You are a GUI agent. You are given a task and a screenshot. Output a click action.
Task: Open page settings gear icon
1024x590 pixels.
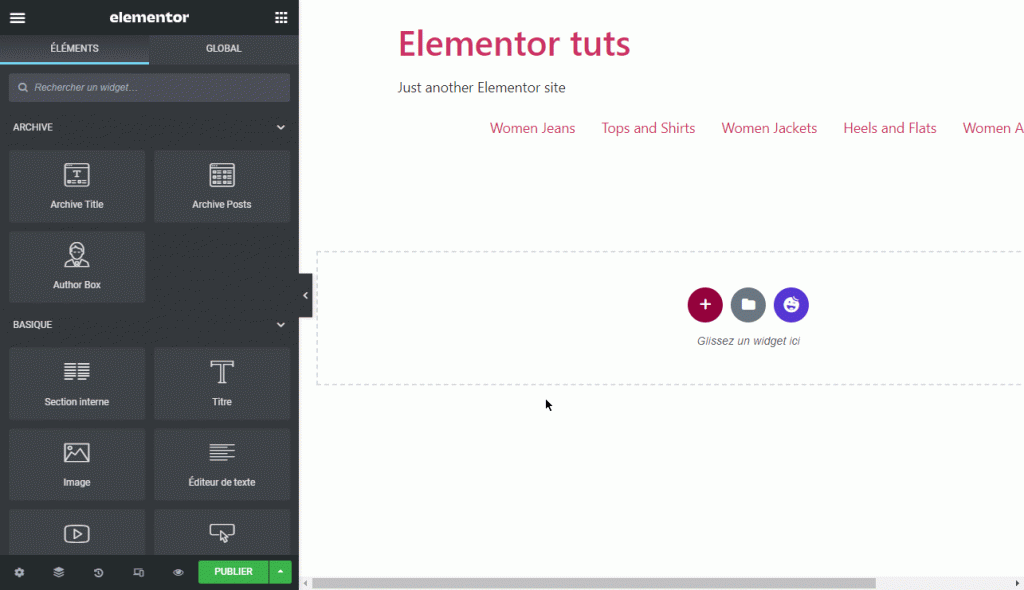pos(19,572)
